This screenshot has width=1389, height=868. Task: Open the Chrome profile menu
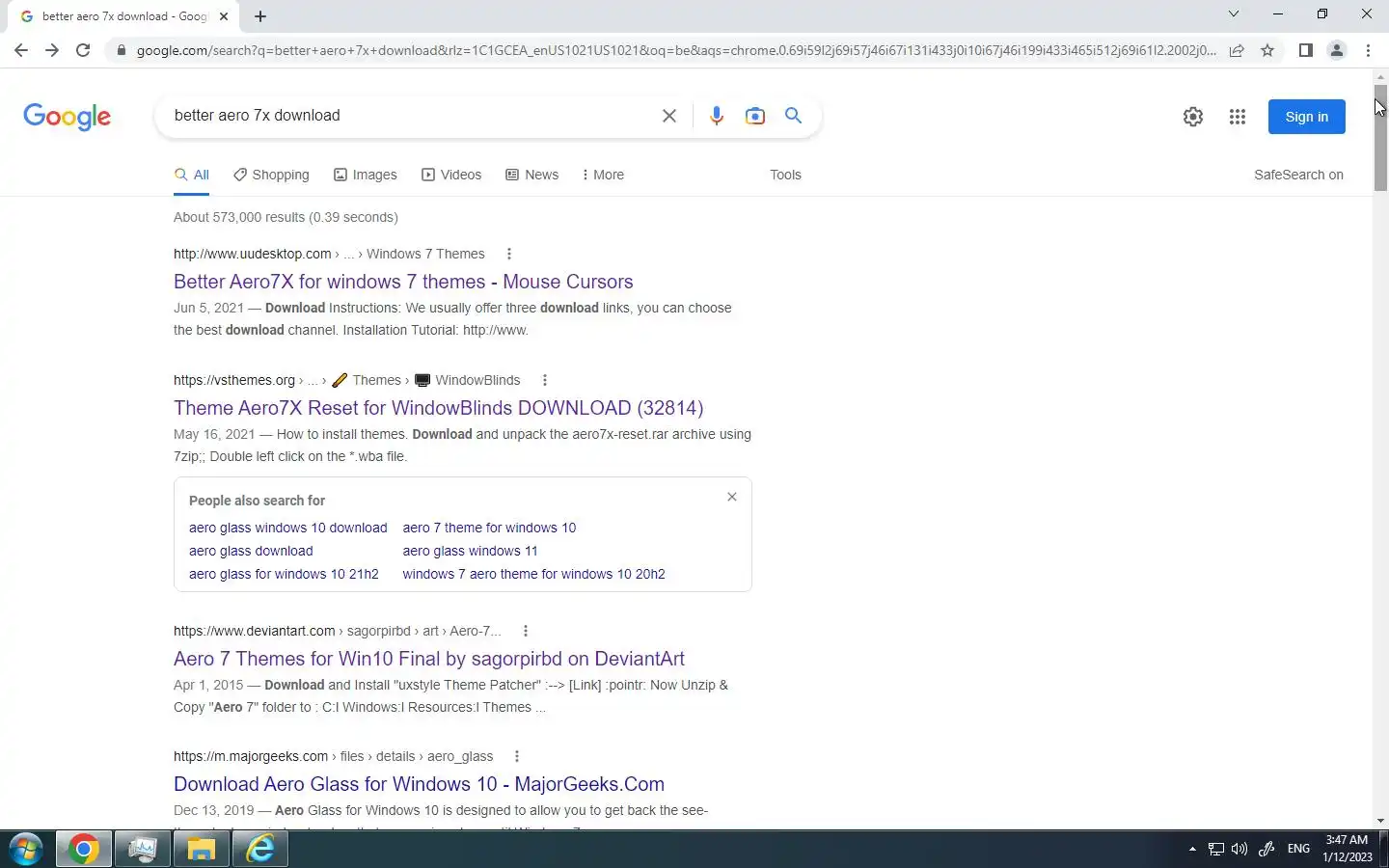(1337, 50)
